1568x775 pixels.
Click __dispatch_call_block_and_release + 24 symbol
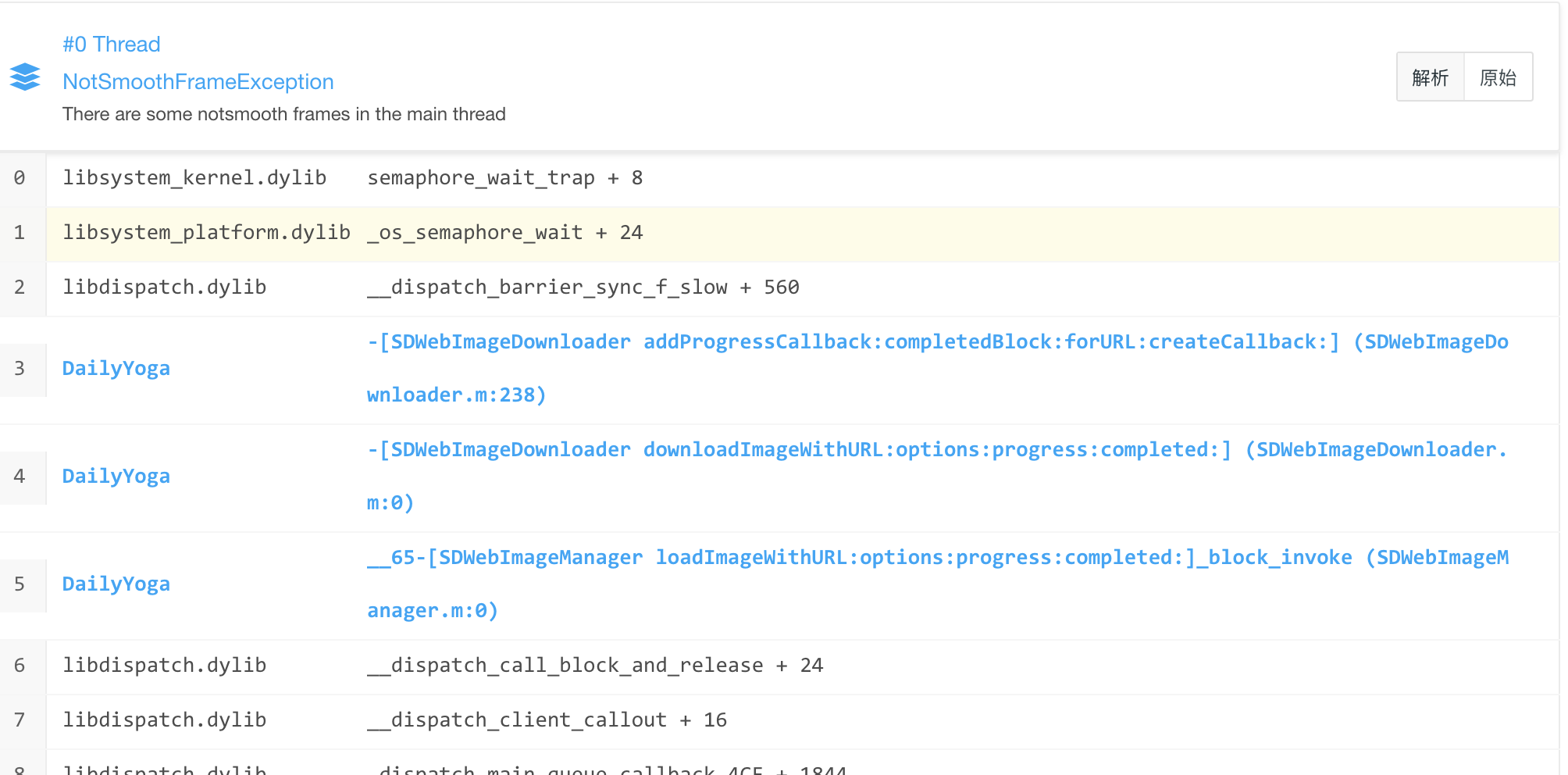click(x=595, y=666)
